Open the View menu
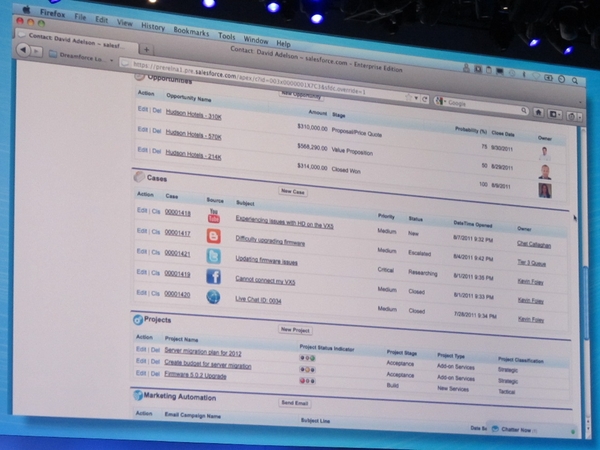The height and width of the screenshot is (450, 600). 125,23
